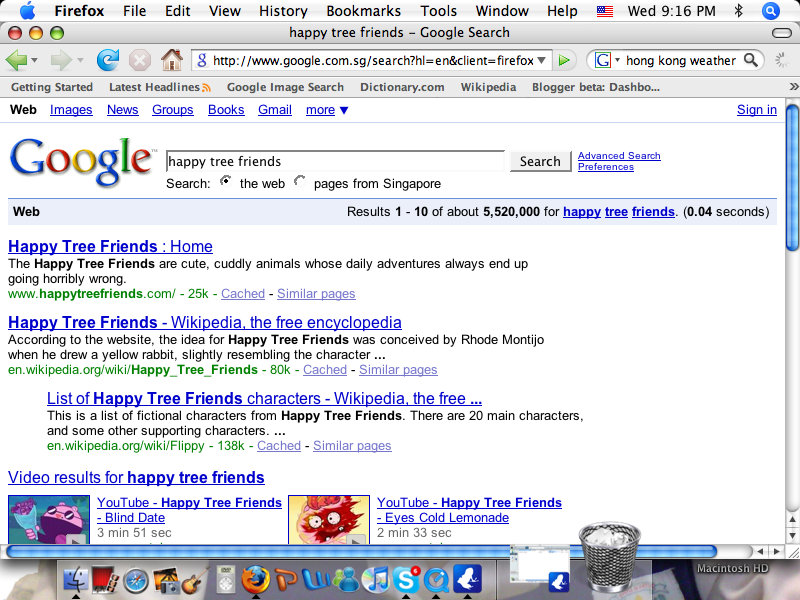Screen dimensions: 800x600
Task: Click the horizontal scrollbar thumb
Action: 361,551
